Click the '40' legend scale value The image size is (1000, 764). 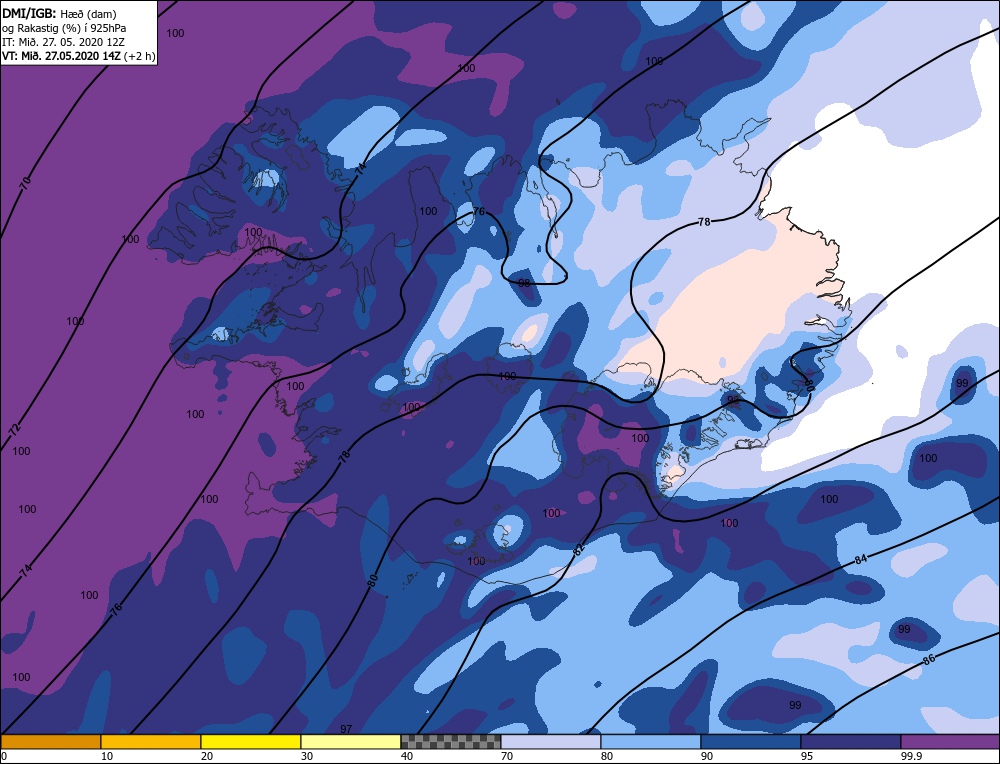[x=407, y=756]
